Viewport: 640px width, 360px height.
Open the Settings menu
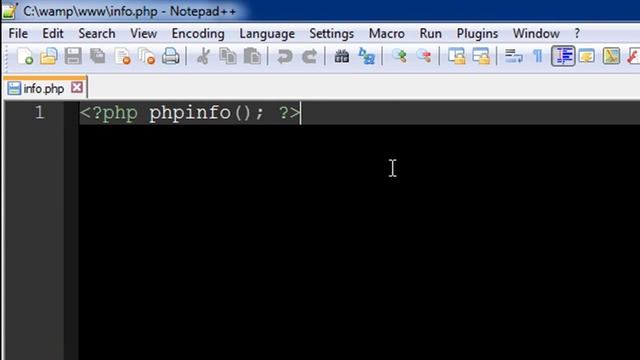tap(331, 33)
